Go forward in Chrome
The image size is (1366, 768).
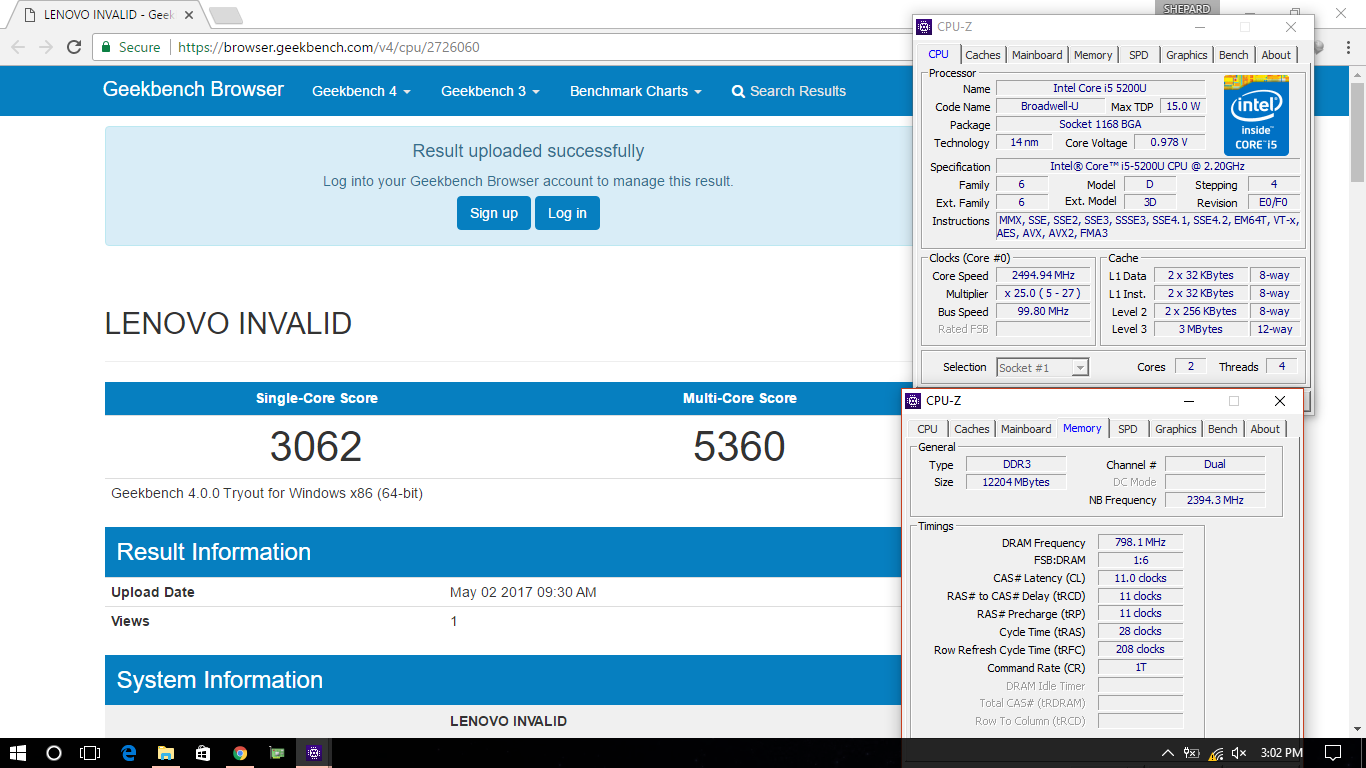pyautogui.click(x=46, y=47)
